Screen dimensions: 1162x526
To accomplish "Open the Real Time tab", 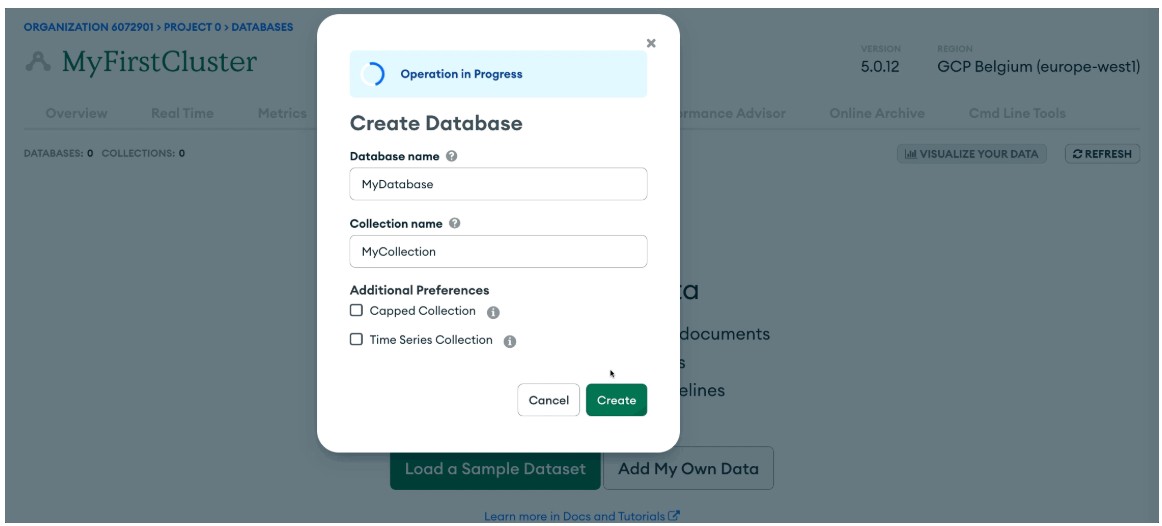I will click(182, 113).
